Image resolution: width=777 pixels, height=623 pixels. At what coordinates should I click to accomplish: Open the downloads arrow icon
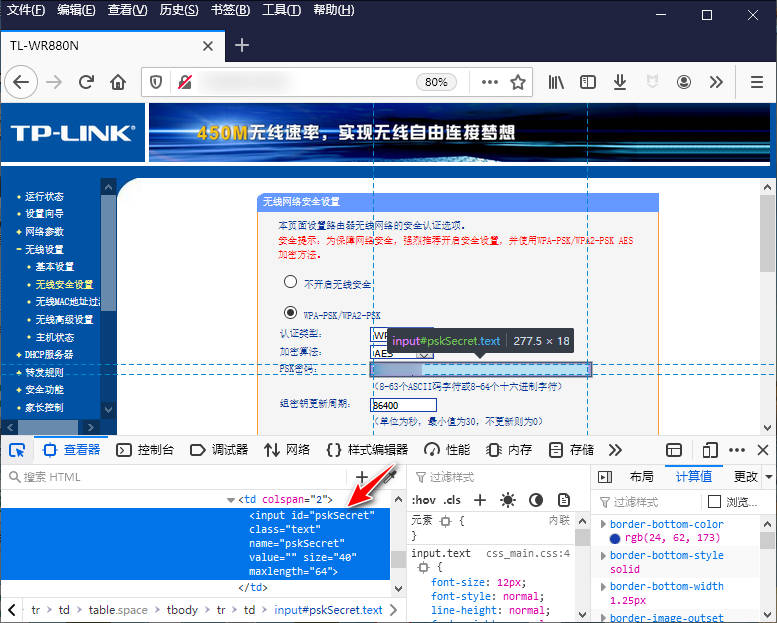pos(619,82)
